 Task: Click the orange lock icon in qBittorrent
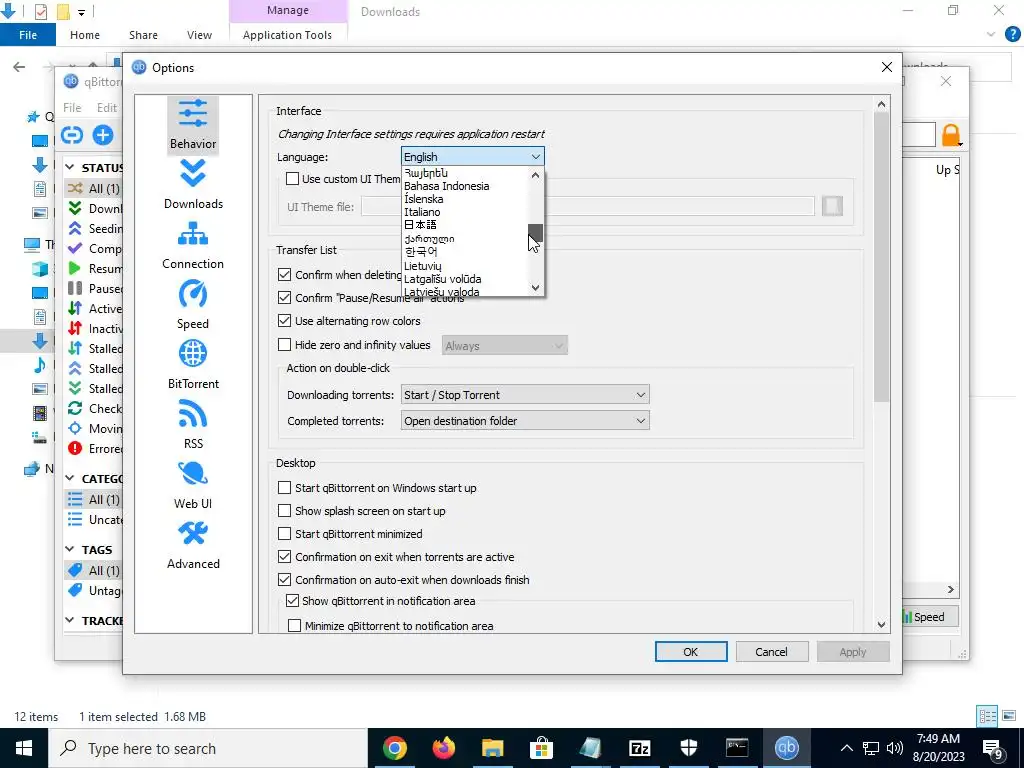(x=951, y=135)
